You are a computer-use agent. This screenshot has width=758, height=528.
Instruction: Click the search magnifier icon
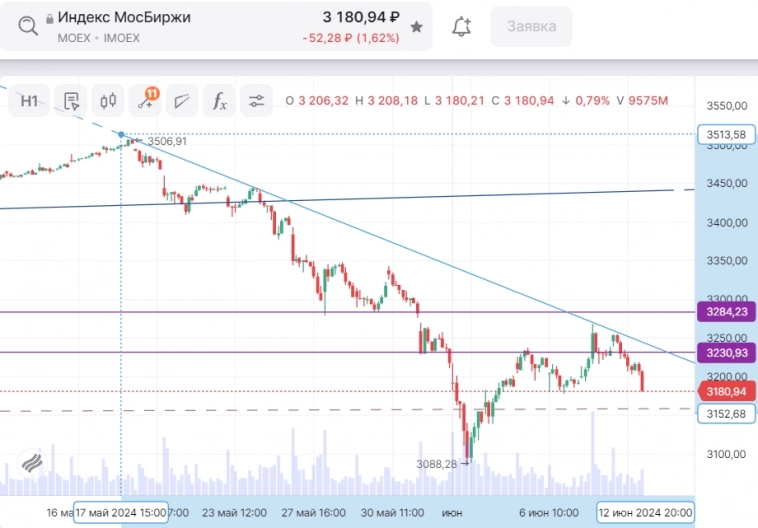click(x=29, y=25)
